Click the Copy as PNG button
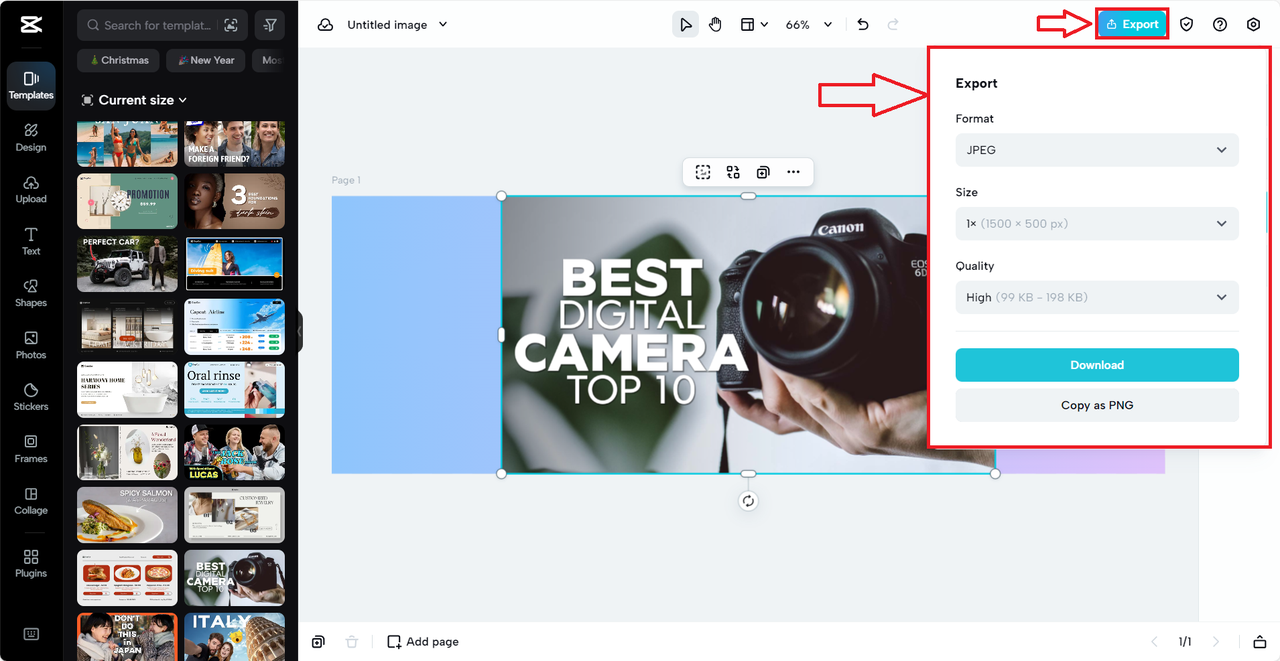 click(1097, 405)
